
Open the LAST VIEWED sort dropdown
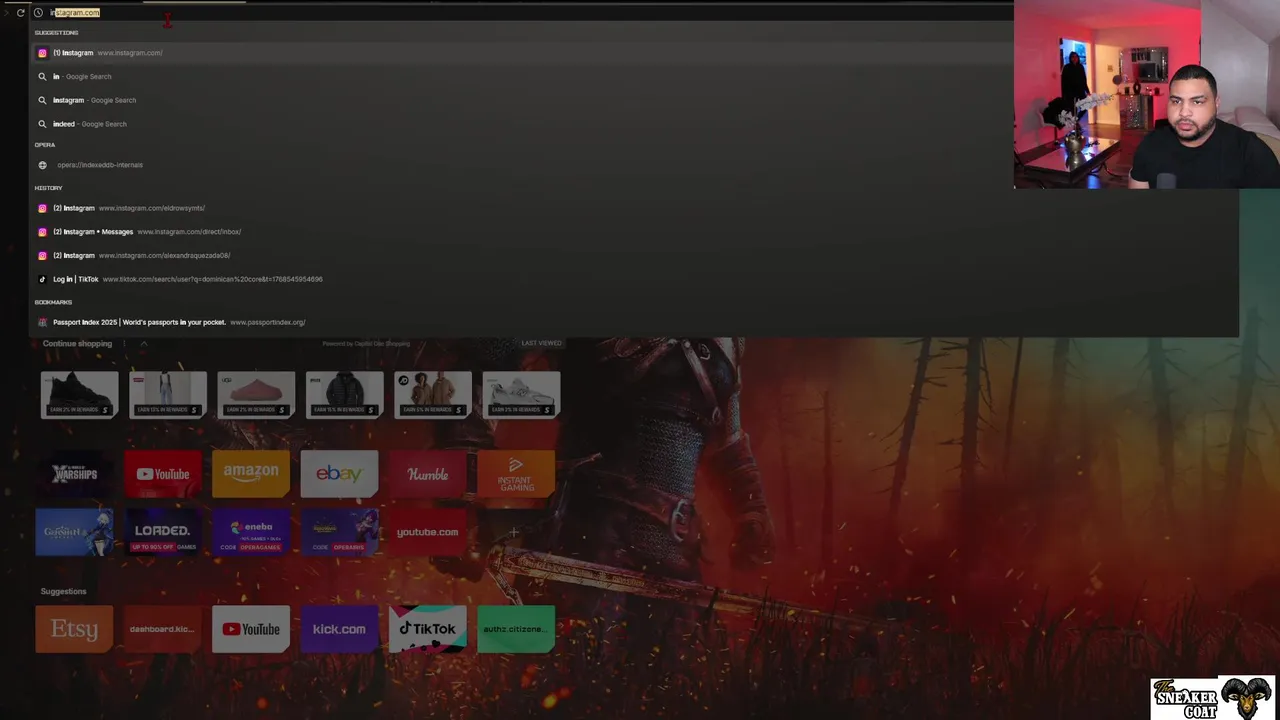click(x=541, y=343)
